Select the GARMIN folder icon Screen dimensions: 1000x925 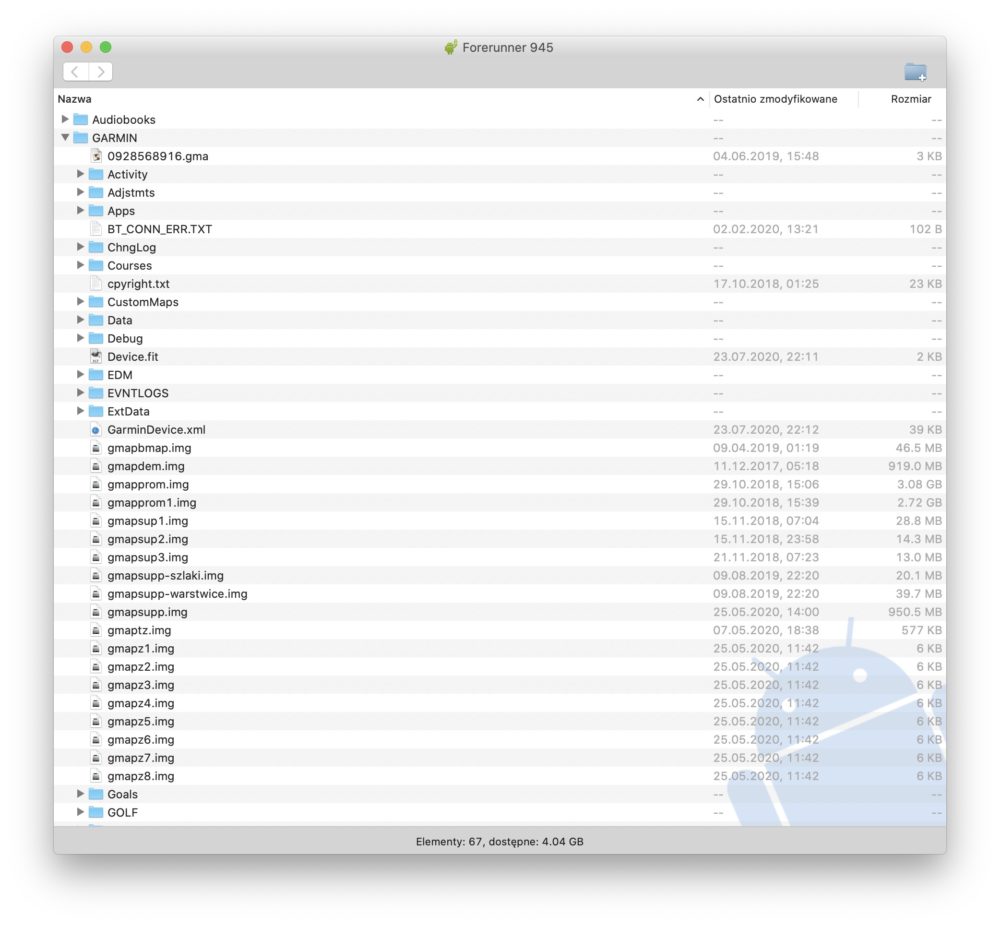pyautogui.click(x=80, y=138)
